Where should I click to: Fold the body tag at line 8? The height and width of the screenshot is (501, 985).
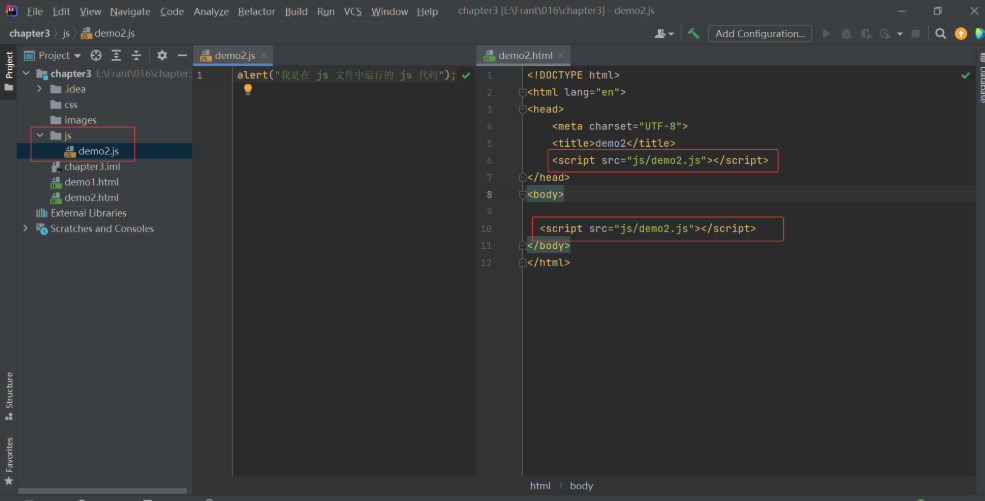(x=523, y=195)
